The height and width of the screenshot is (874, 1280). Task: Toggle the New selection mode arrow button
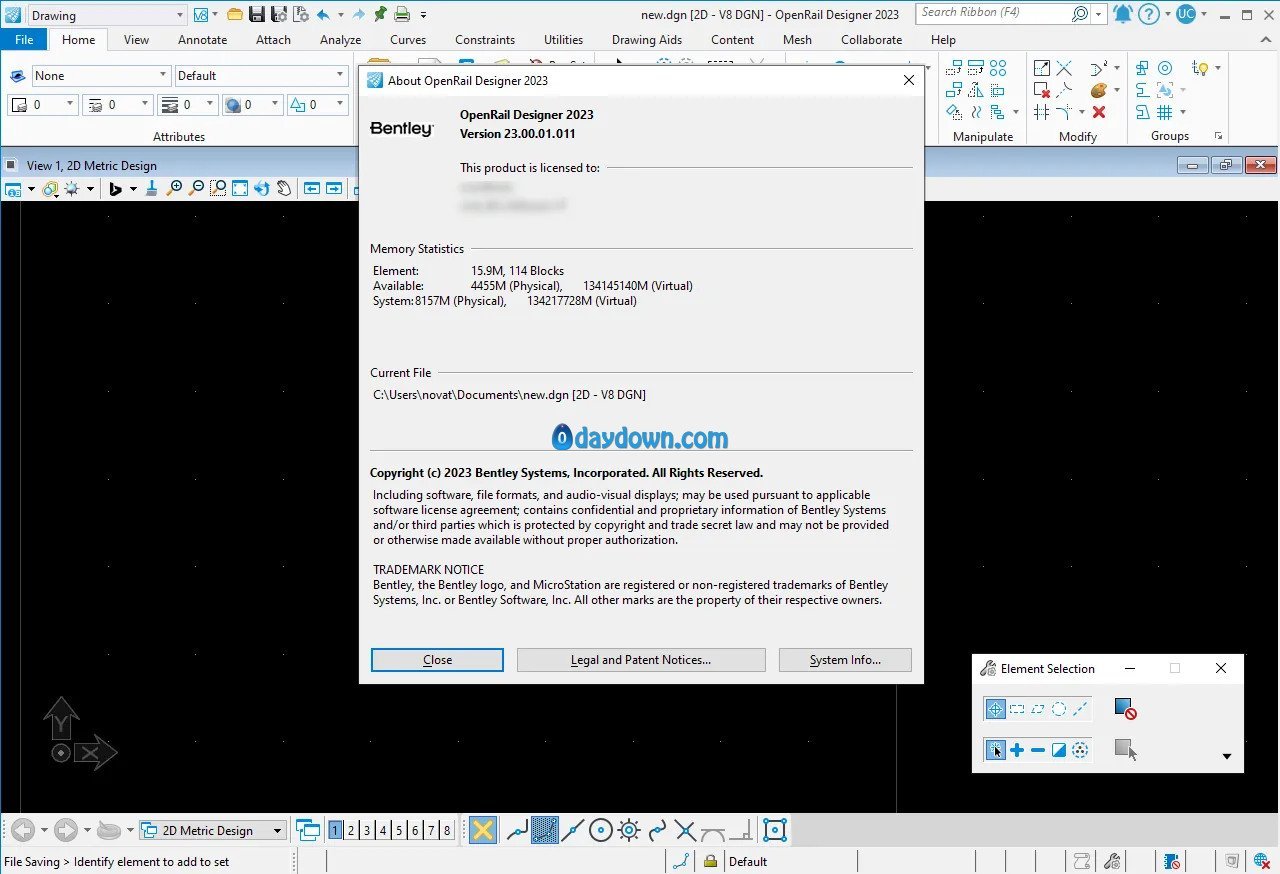click(996, 750)
